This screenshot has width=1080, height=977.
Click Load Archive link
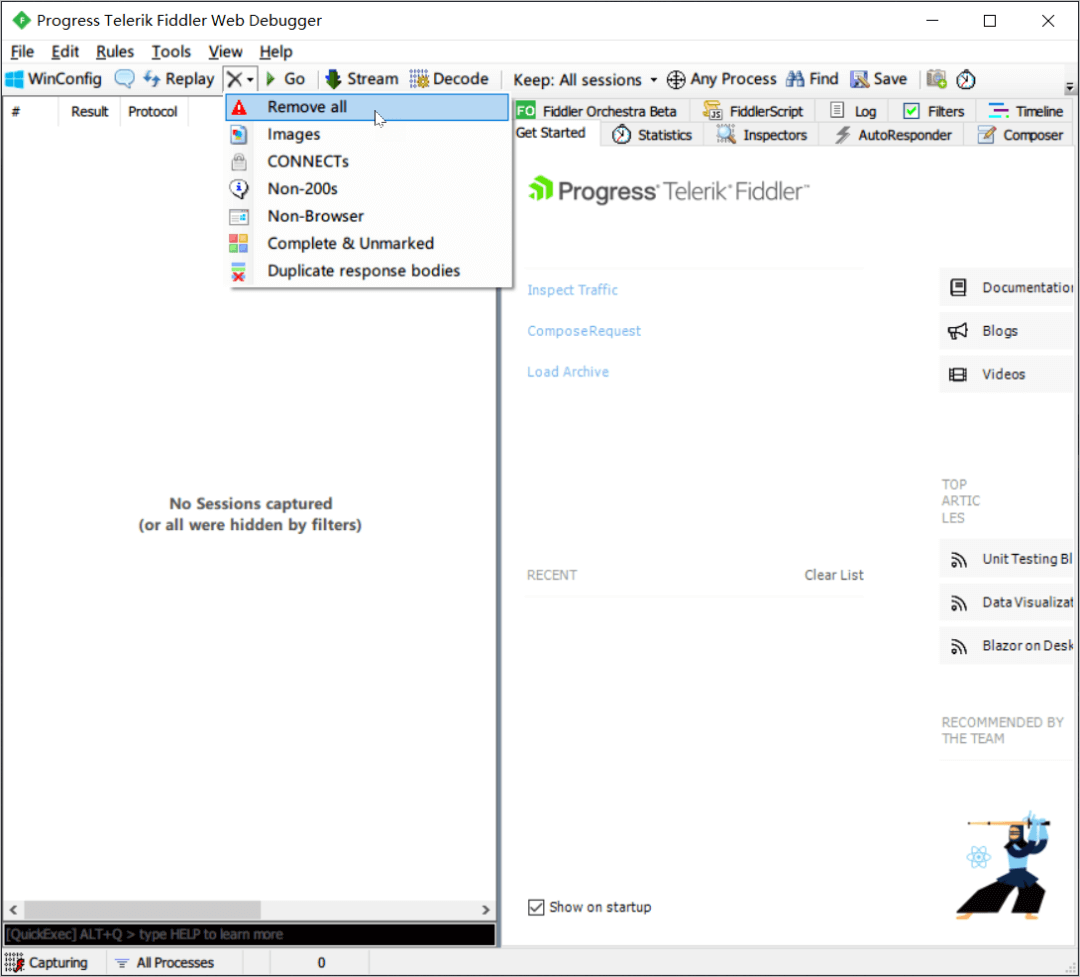(568, 372)
